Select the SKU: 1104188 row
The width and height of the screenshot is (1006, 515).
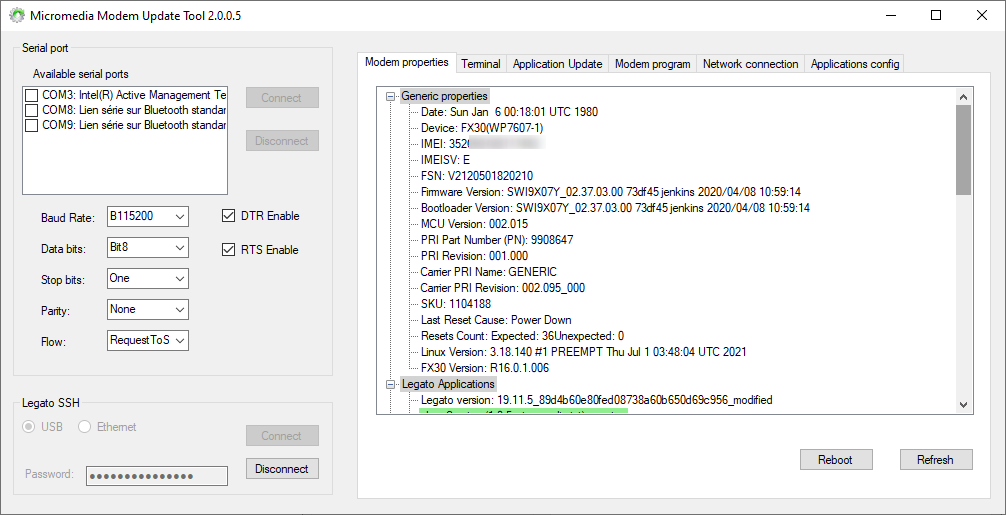(456, 305)
